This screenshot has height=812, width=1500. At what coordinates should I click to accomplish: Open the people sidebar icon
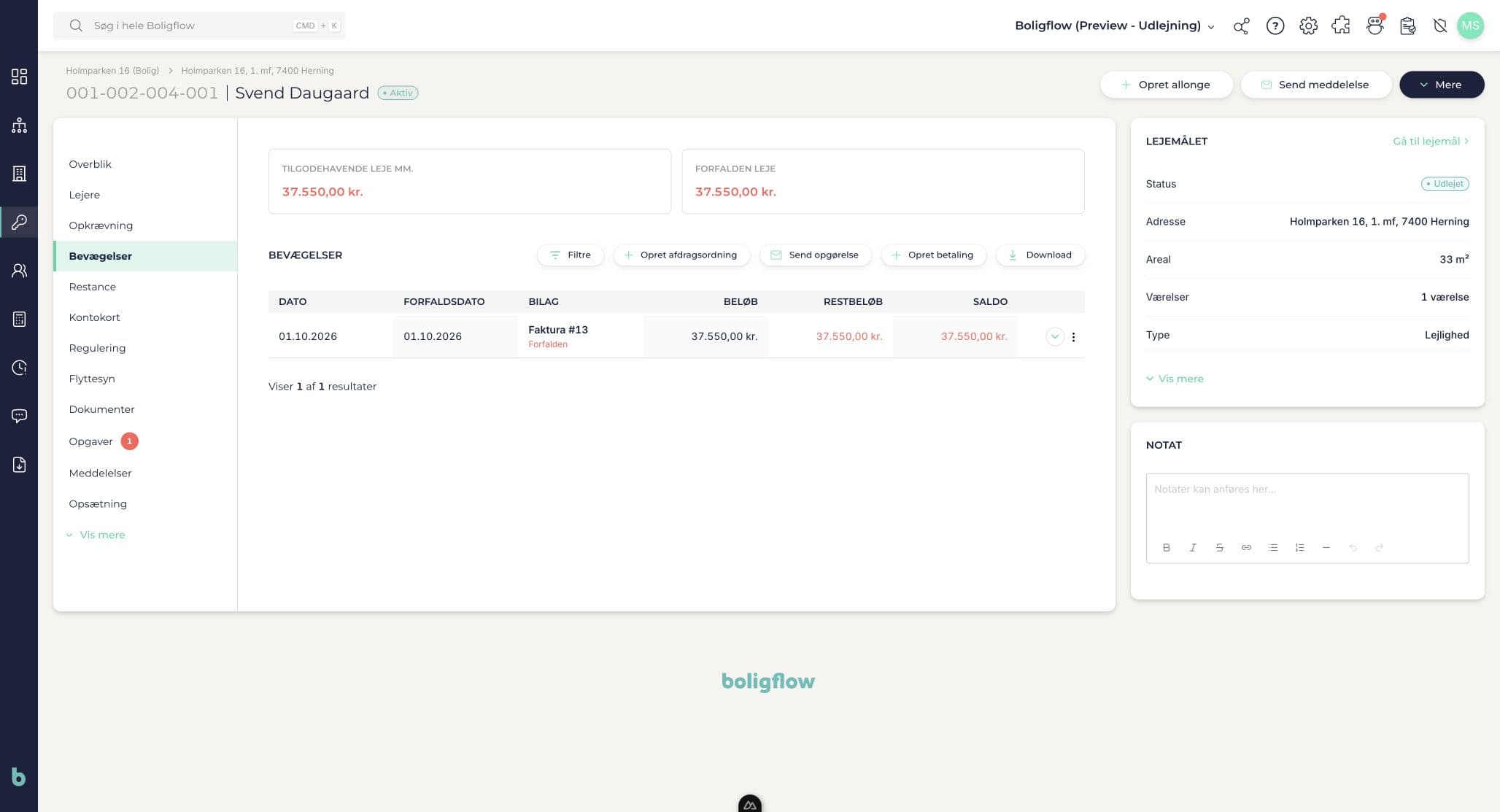[19, 271]
